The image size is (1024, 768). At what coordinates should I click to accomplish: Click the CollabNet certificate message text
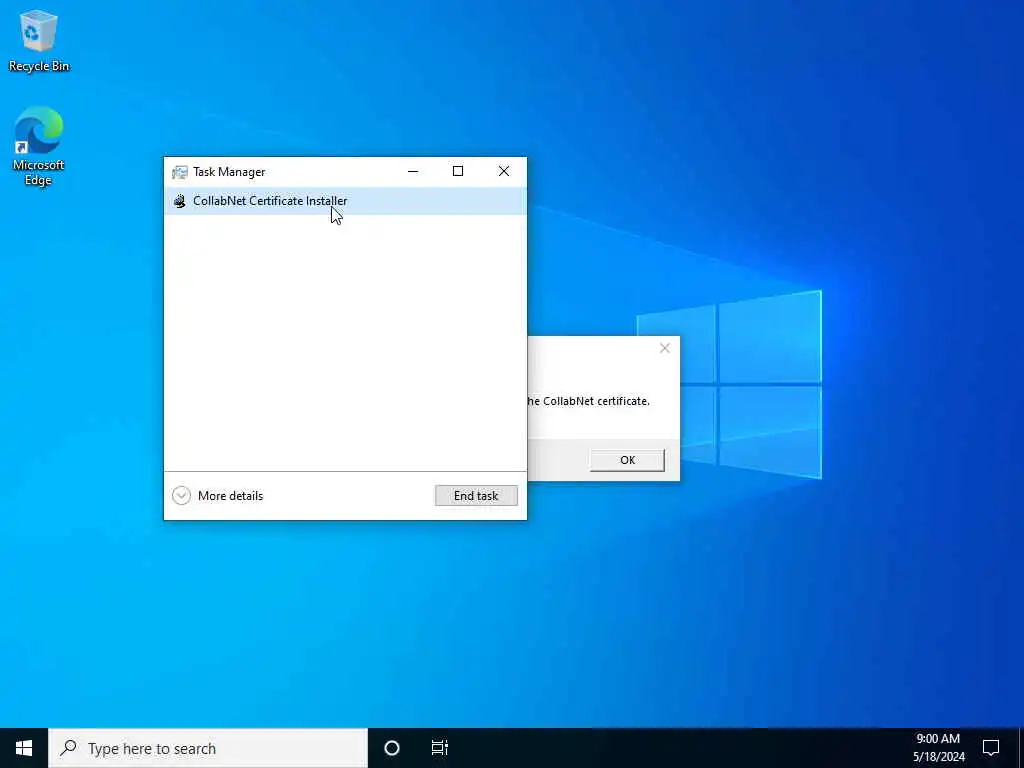pos(589,401)
